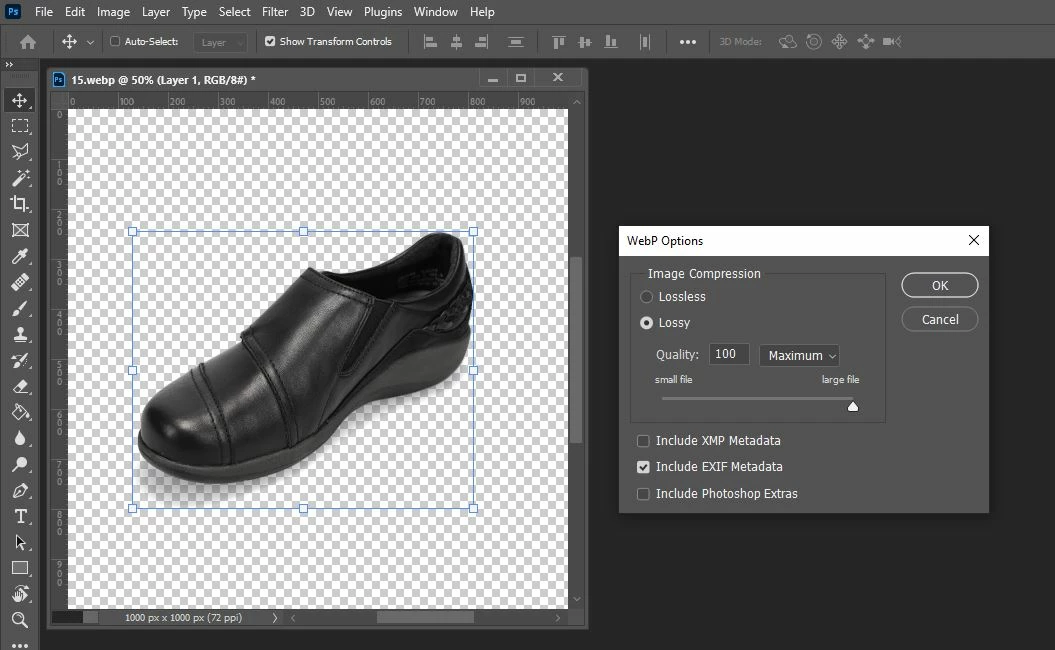Toggle Show Transform Controls checkbox

coord(270,42)
